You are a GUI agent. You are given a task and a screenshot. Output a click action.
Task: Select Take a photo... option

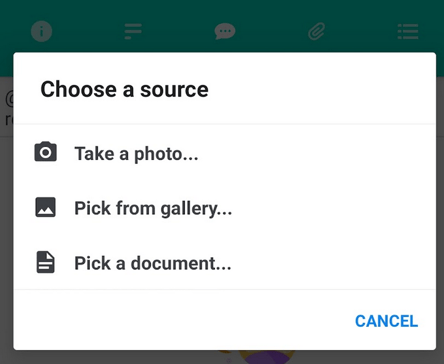225,153
